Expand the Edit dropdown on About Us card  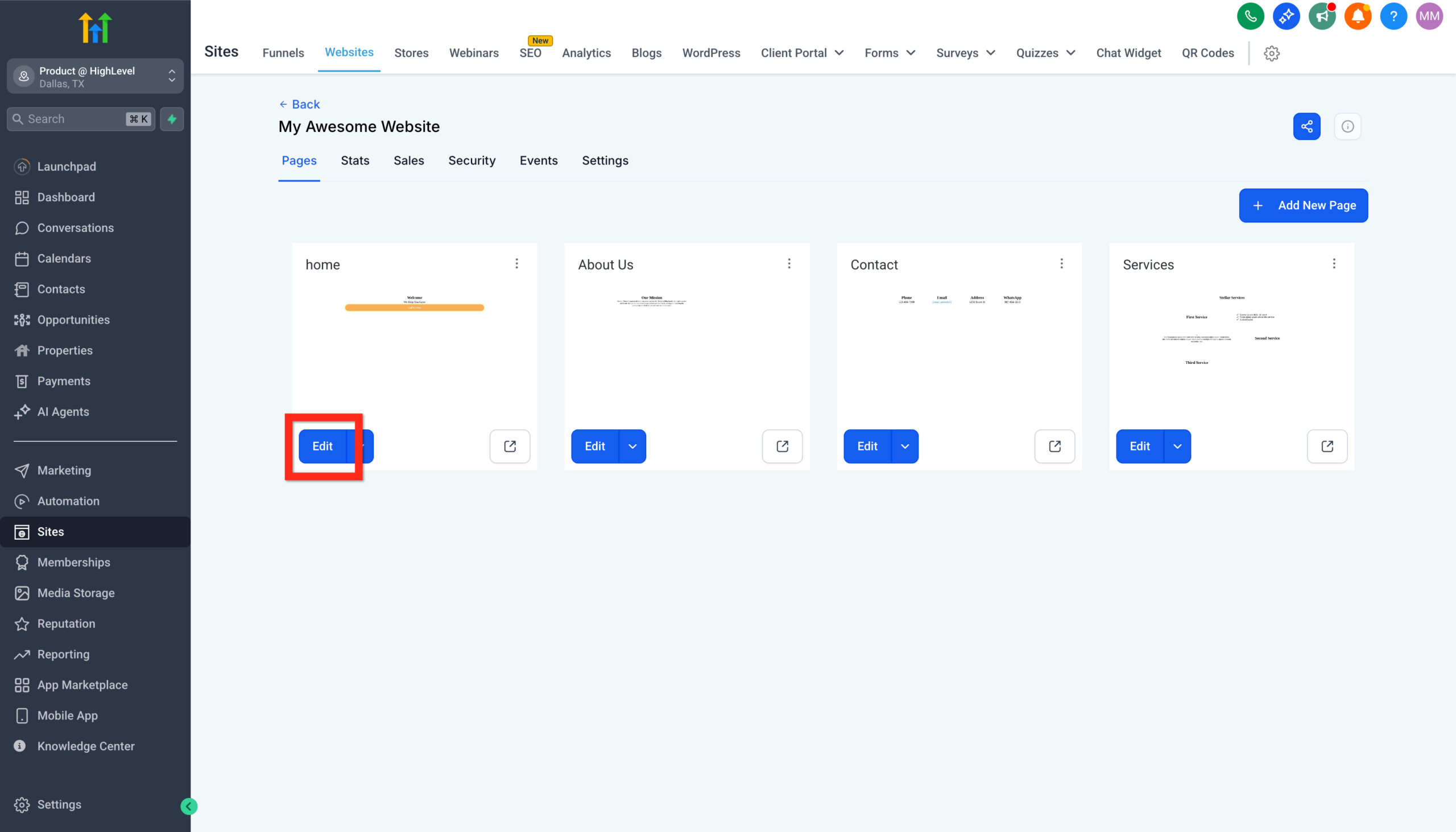pyautogui.click(x=632, y=446)
